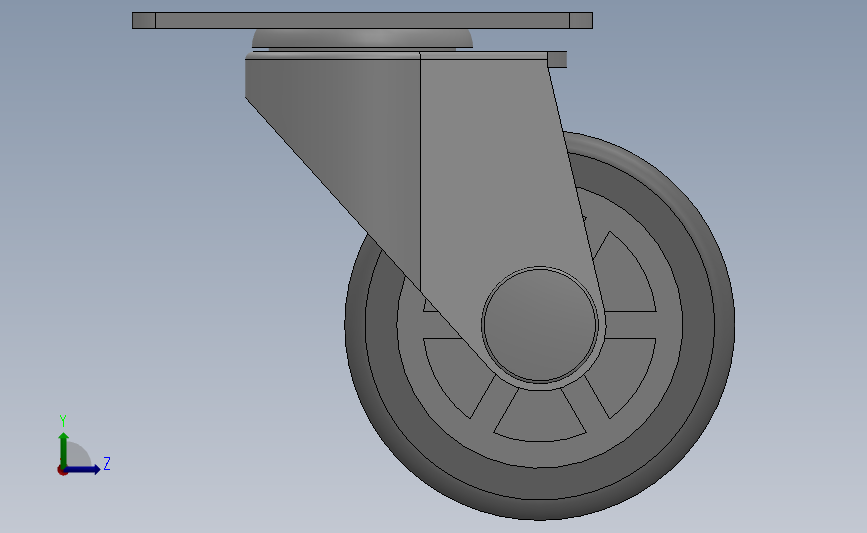Select the bottom wedge-shaped spoke cutout of the wheel
The image size is (867, 533).
click(x=540, y=418)
